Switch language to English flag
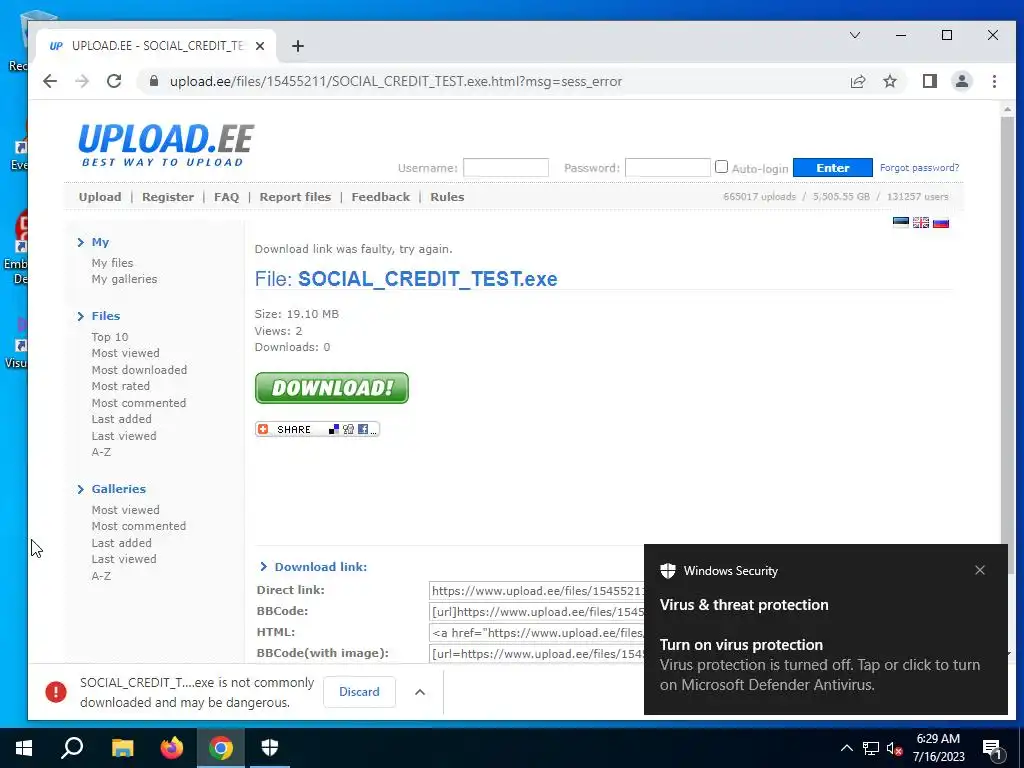 [x=921, y=223]
